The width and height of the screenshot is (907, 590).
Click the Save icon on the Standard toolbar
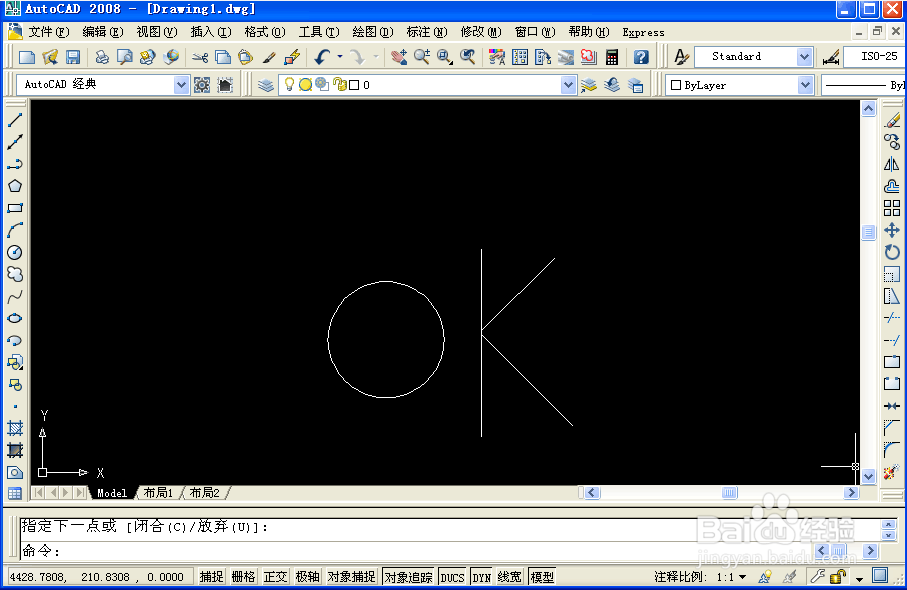71,56
